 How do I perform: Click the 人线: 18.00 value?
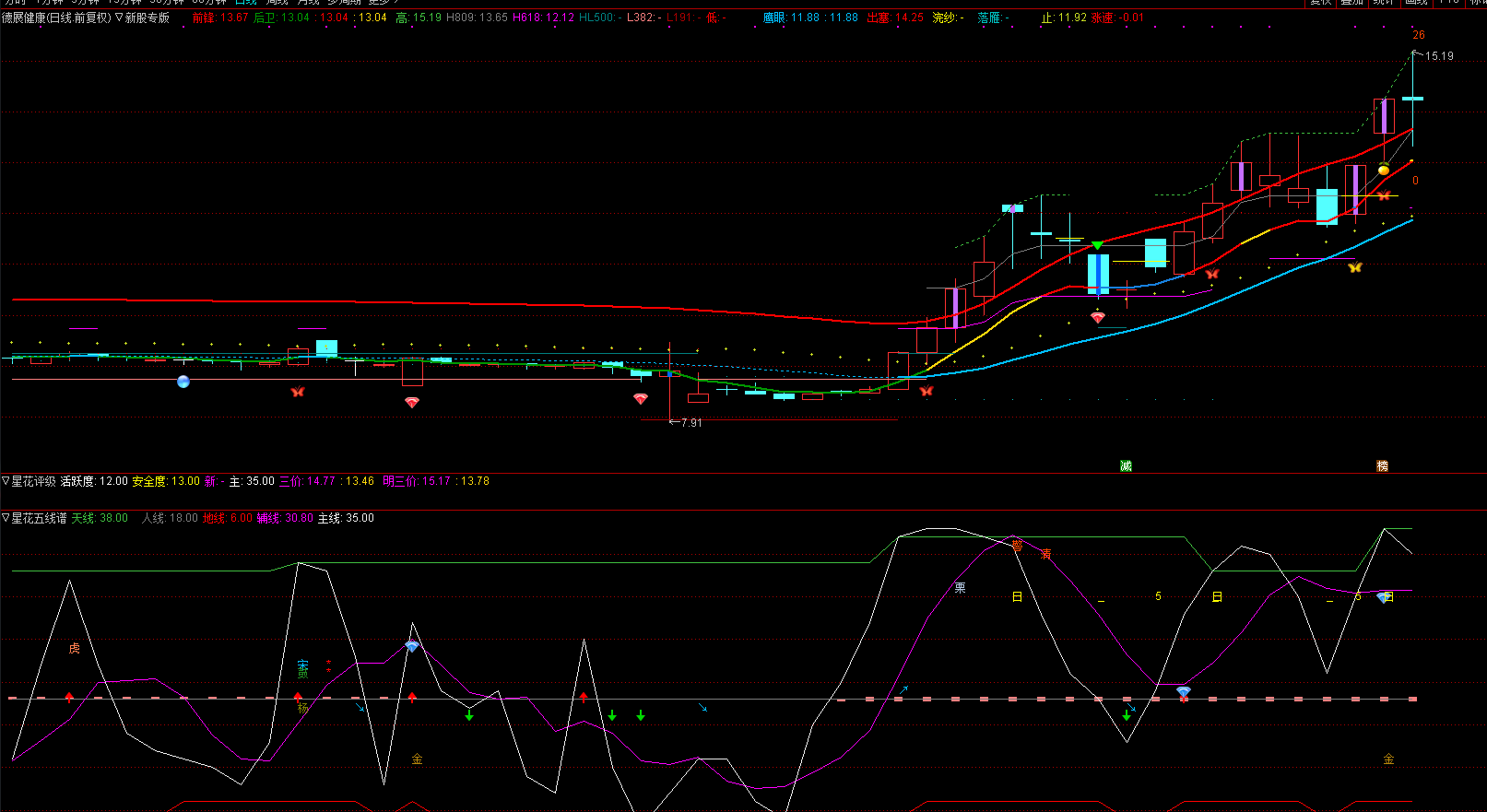pyautogui.click(x=170, y=518)
